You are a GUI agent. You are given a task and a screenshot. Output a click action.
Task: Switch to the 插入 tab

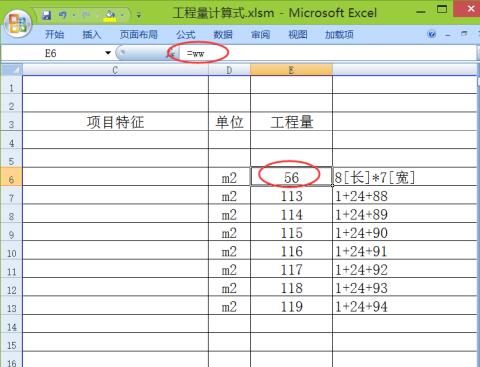[x=92, y=34]
